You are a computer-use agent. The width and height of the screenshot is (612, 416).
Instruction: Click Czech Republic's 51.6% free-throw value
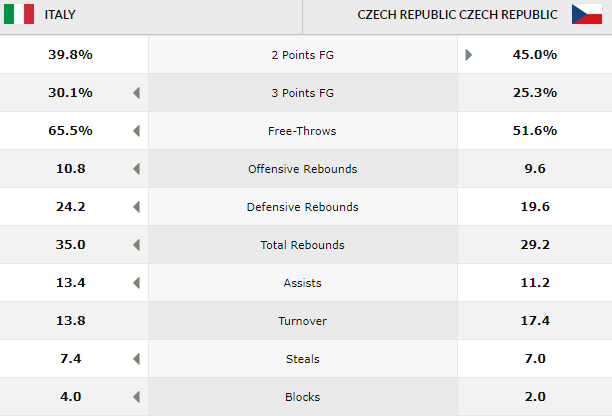click(534, 131)
